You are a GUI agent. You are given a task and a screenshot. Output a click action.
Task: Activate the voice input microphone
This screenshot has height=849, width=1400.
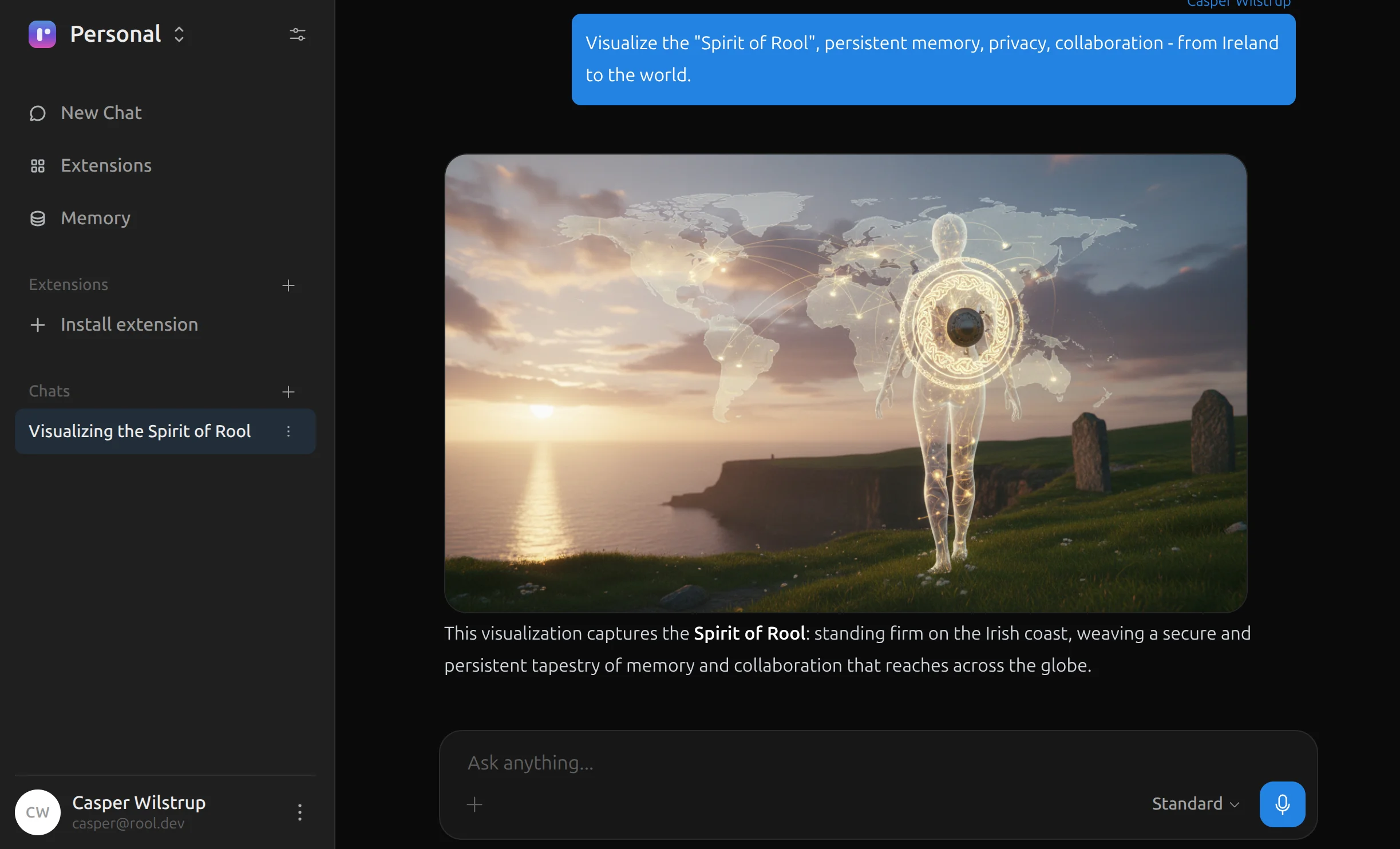(1282, 803)
